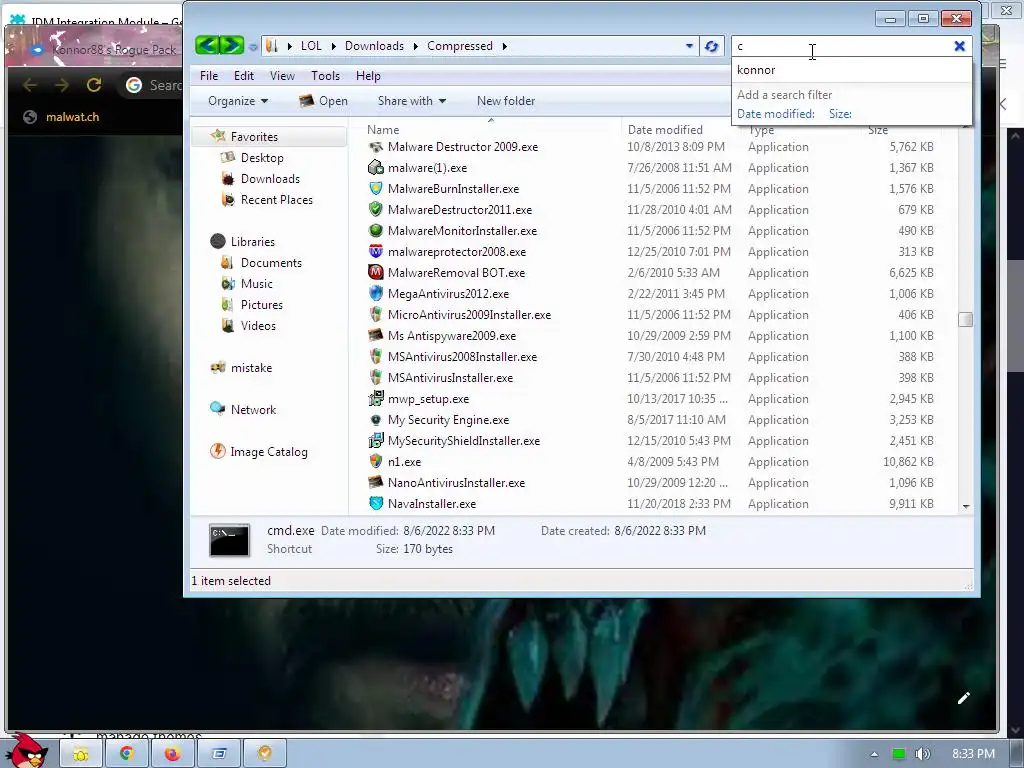The width and height of the screenshot is (1024, 768).
Task: Select MalwareDestructor2011.exe green shield icon
Action: (376, 210)
